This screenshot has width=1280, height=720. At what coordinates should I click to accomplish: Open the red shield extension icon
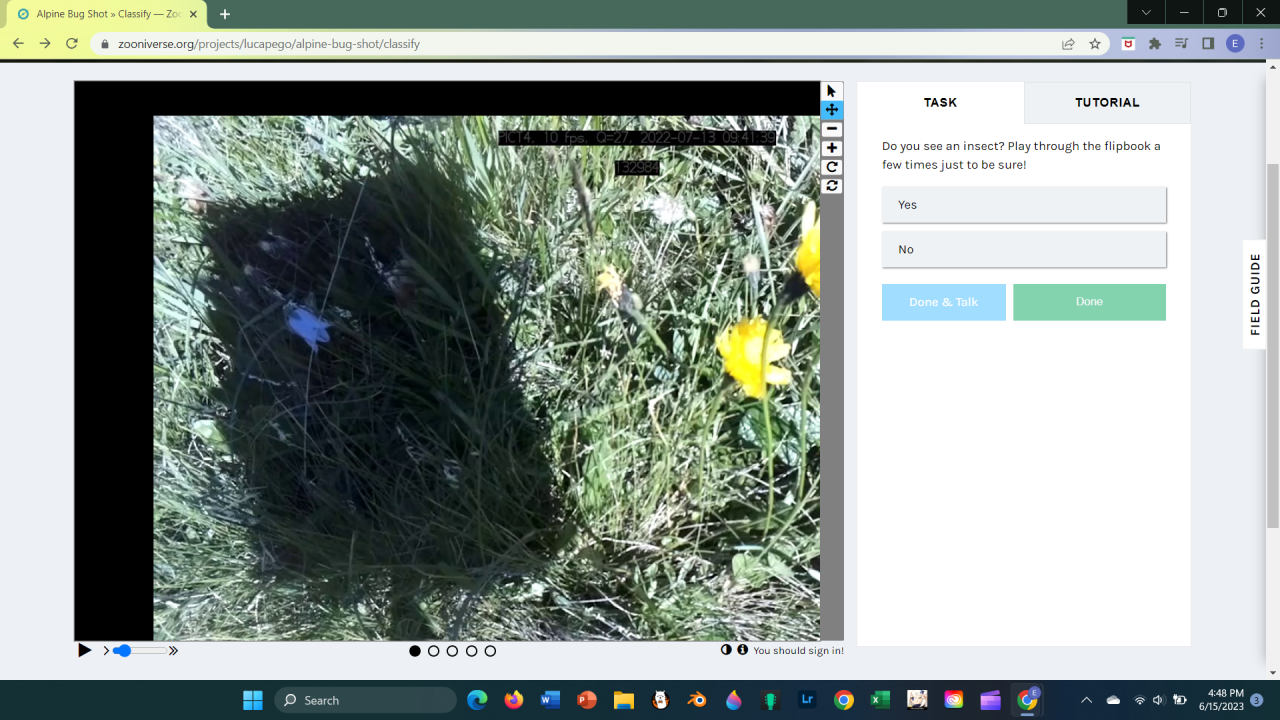point(1128,44)
